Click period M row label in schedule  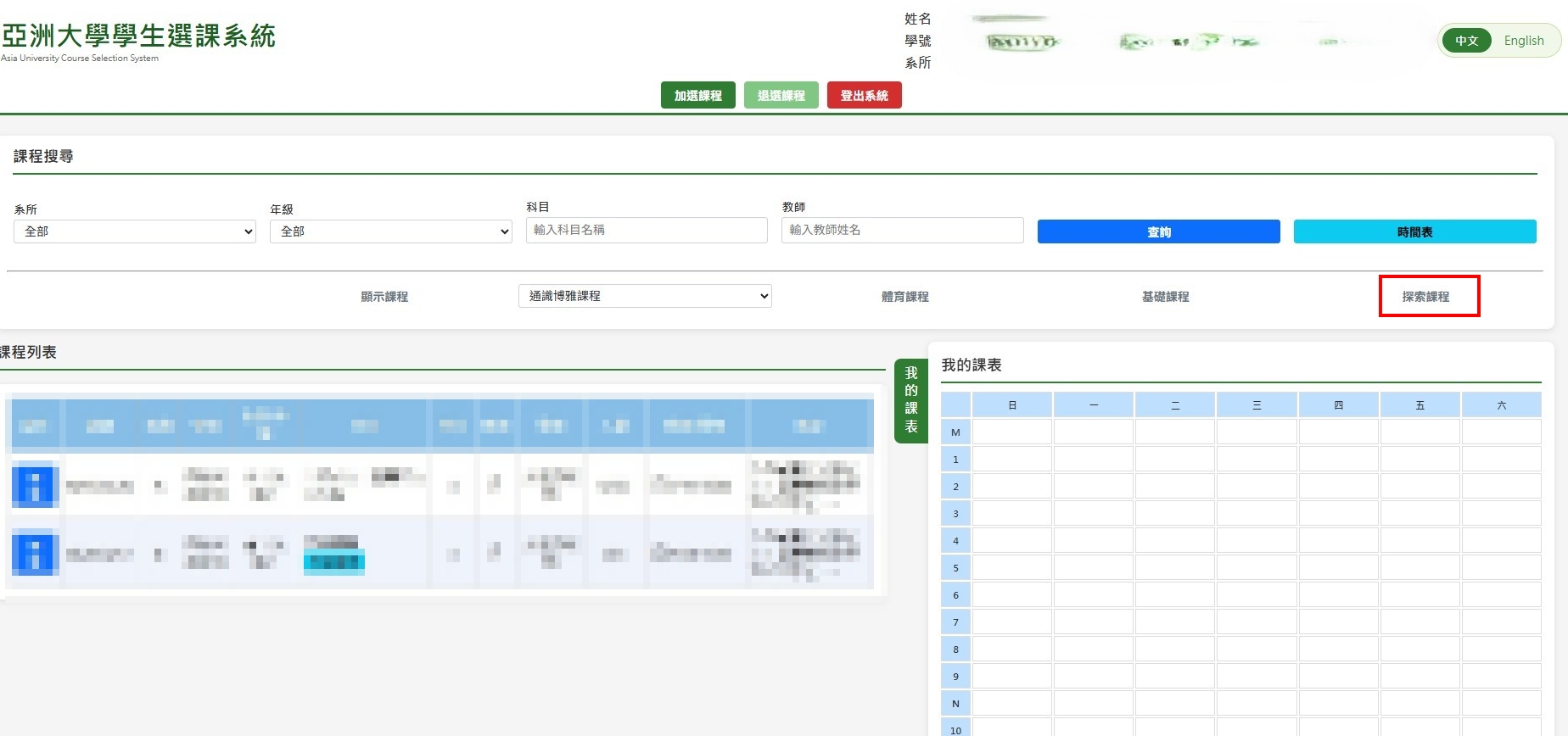[x=955, y=432]
